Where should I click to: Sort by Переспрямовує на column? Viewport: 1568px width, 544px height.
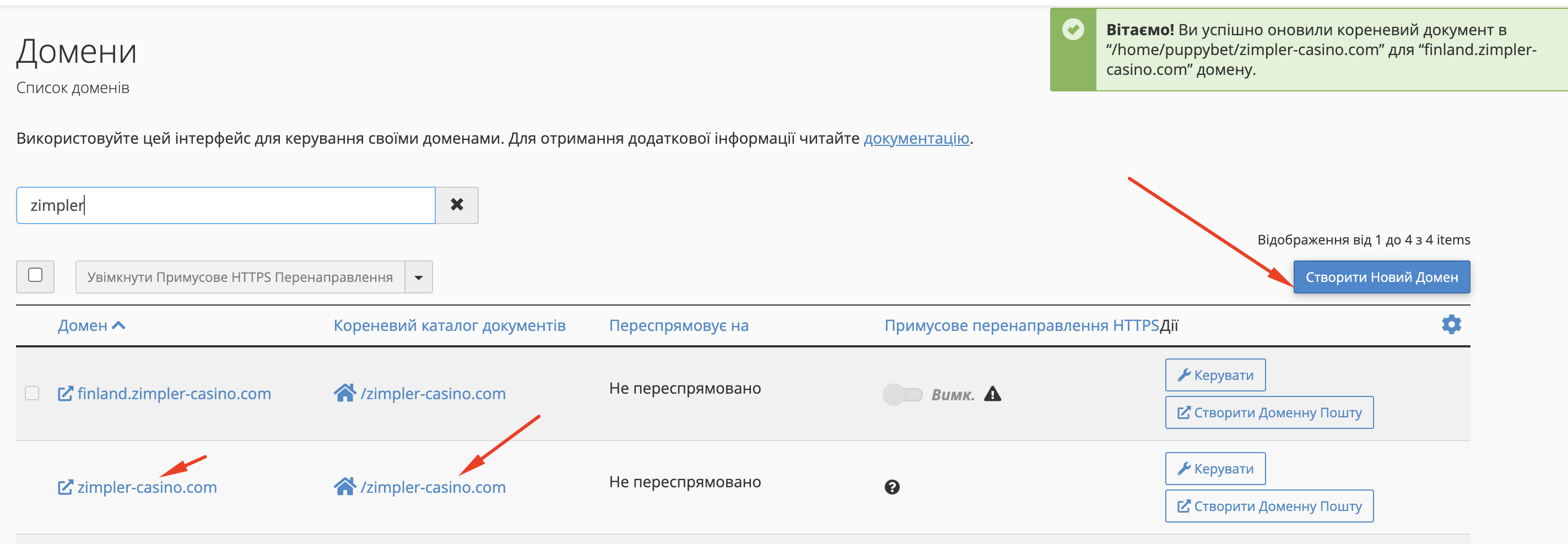(679, 325)
